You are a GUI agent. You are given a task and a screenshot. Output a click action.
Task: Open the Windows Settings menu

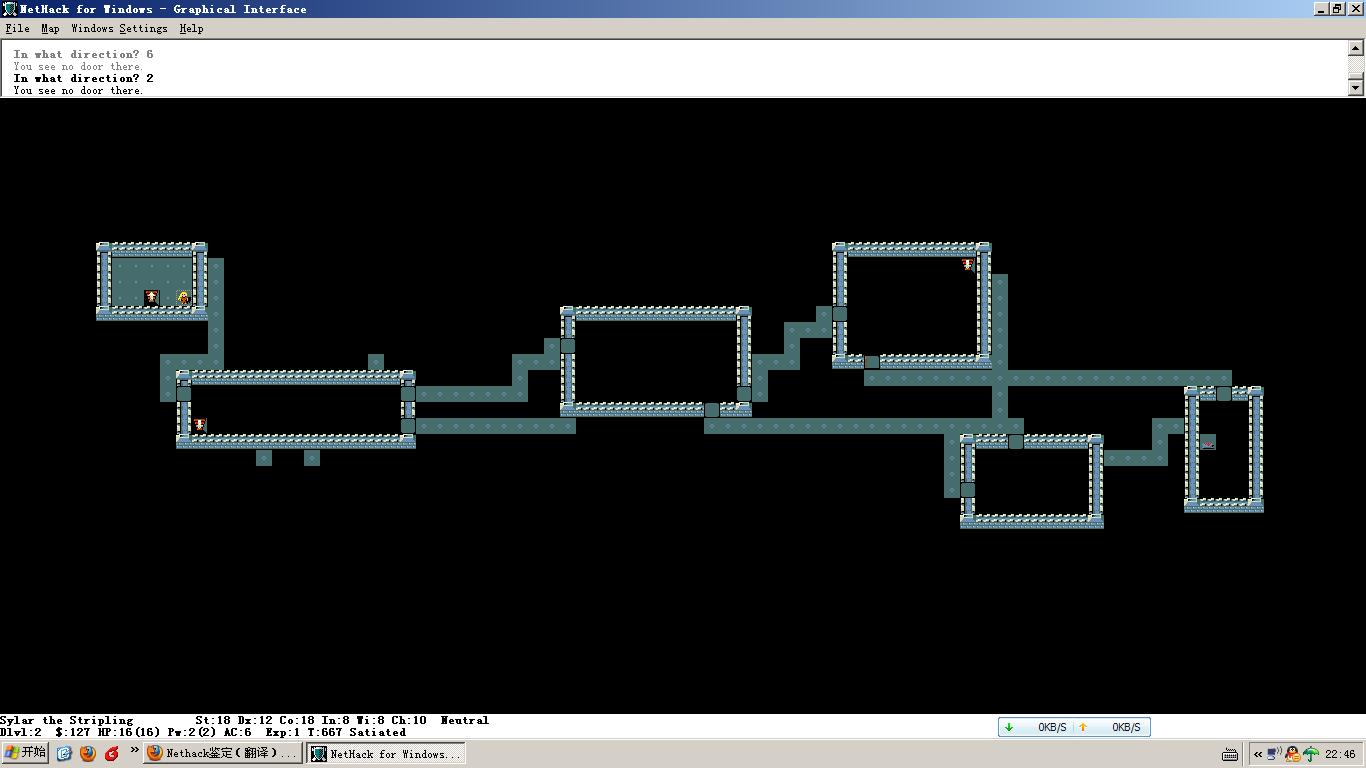coord(119,29)
